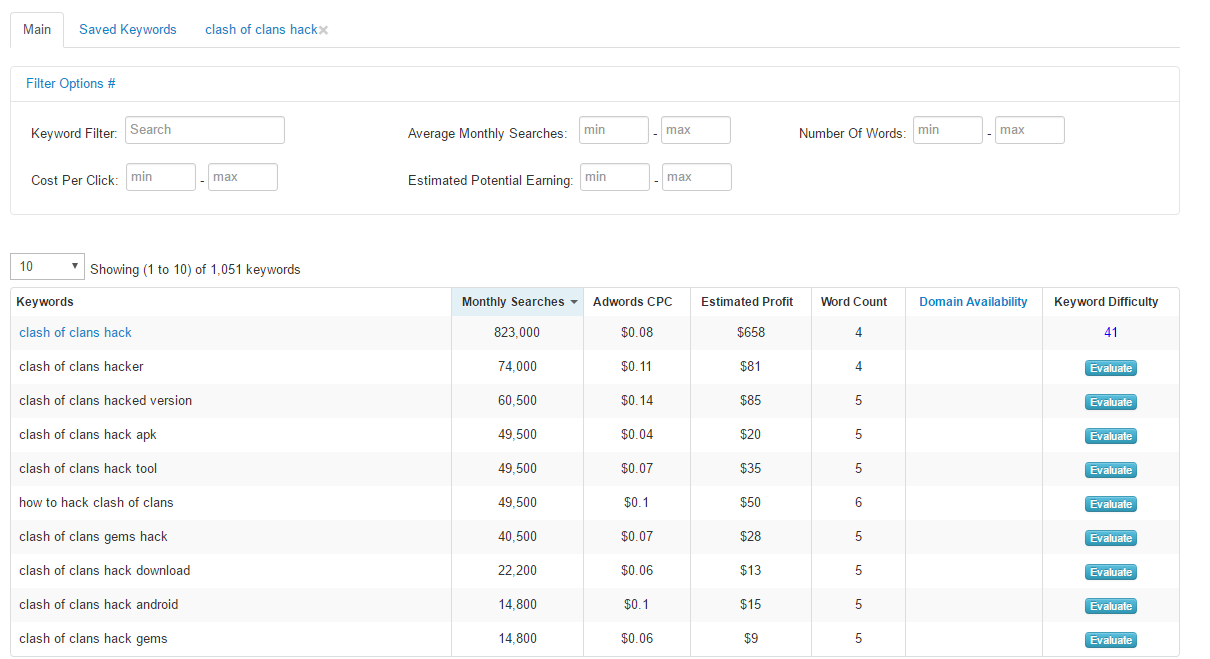This screenshot has height=659, width=1210.
Task: Select keyword text clash of clans hack tool
Action: coord(88,469)
